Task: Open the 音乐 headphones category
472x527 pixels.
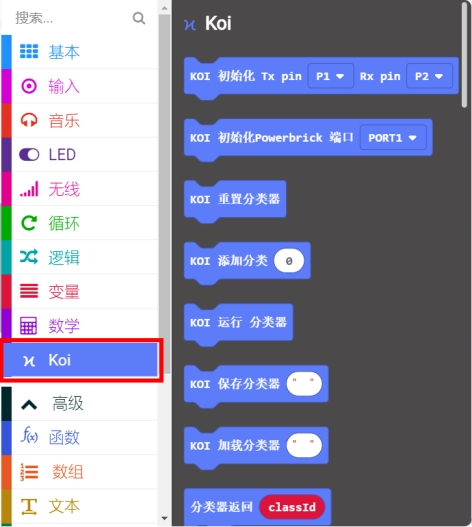Action: click(80, 120)
